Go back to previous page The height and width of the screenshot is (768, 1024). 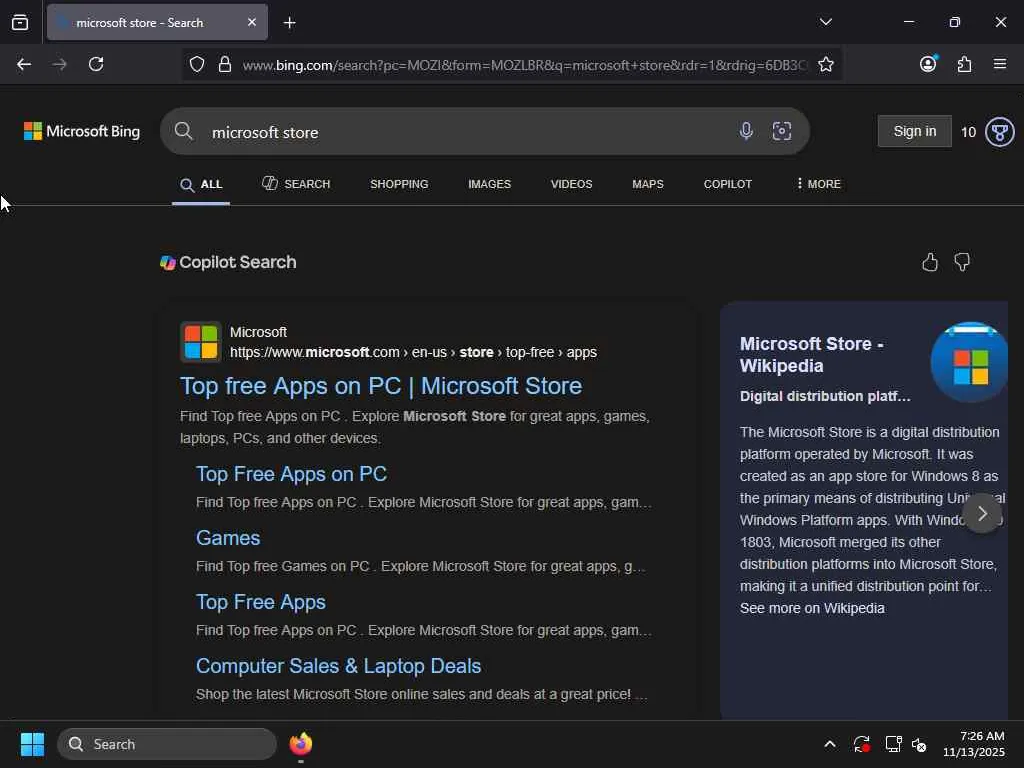click(24, 64)
